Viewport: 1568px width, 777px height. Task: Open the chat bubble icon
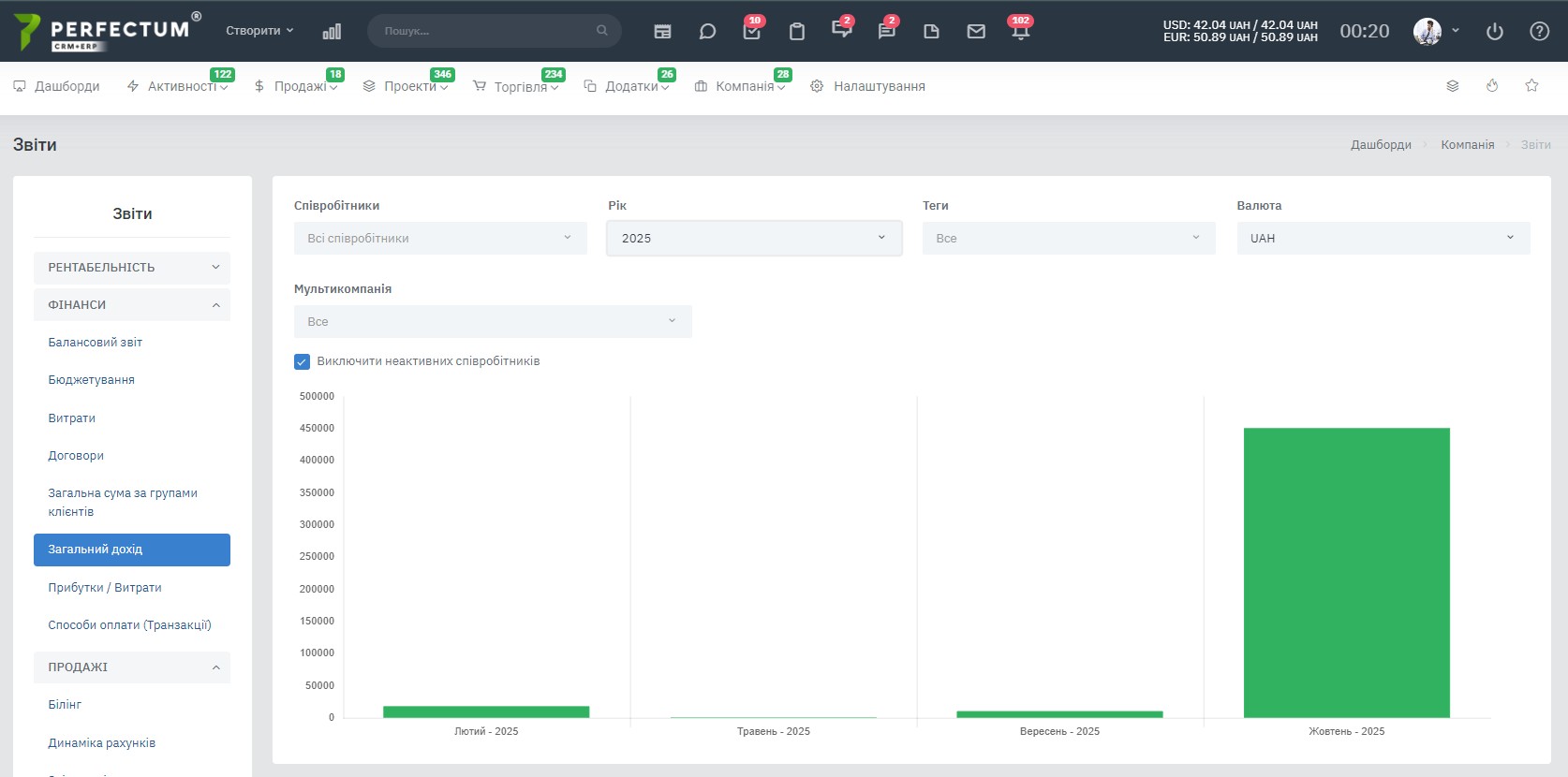pyautogui.click(x=707, y=31)
